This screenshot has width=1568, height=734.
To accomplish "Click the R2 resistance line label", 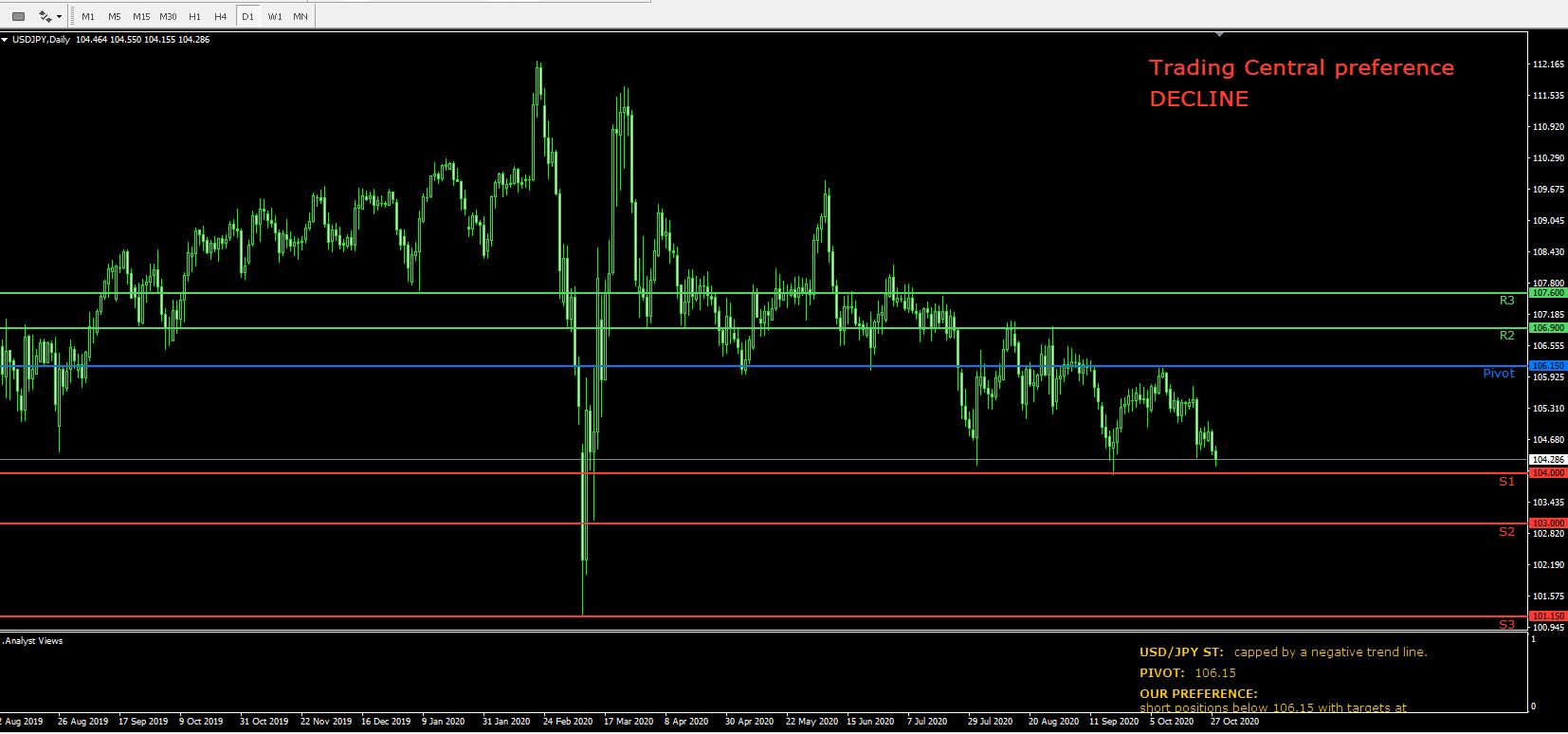I will coord(1506,336).
